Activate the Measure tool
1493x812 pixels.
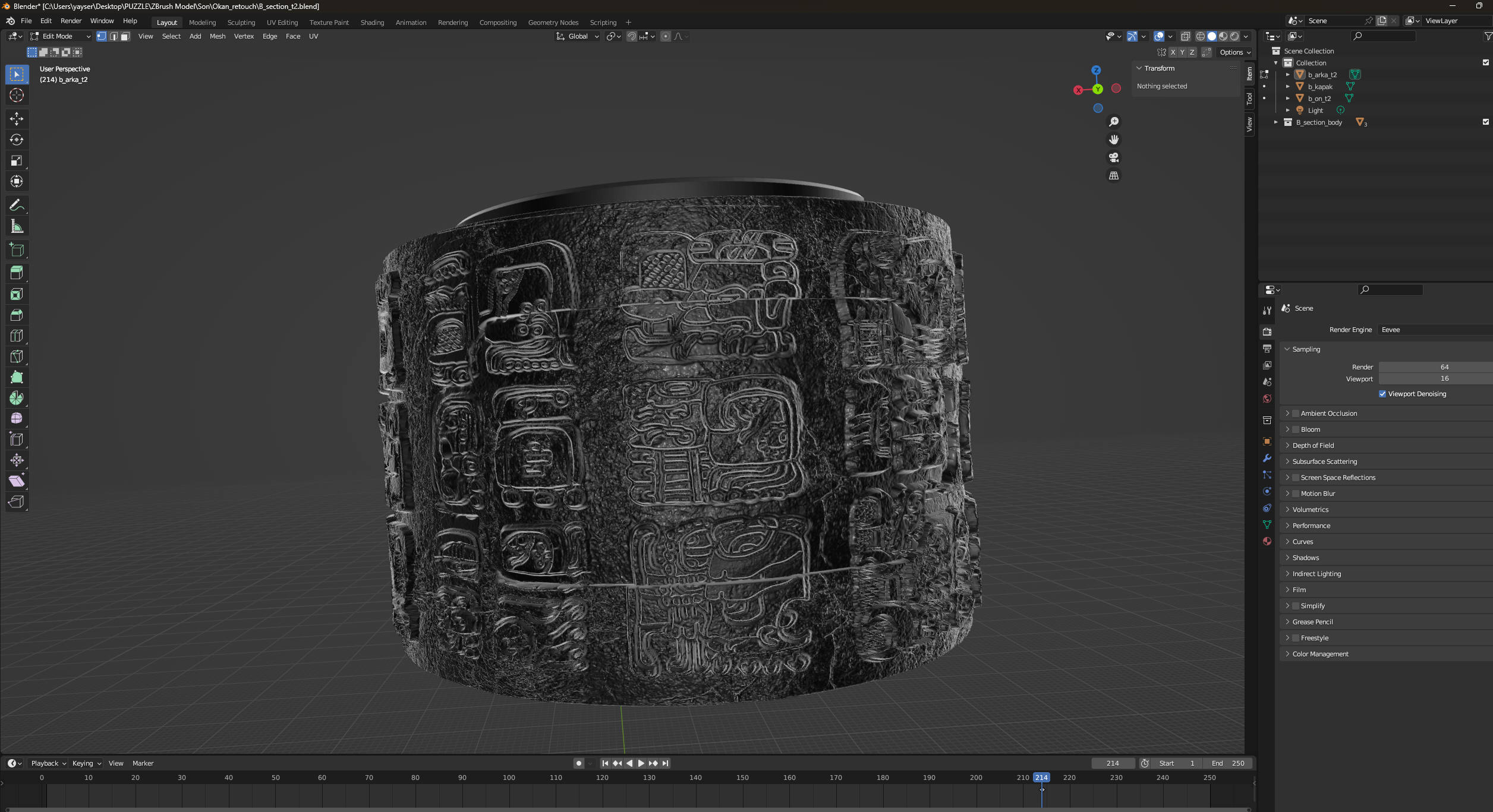[x=17, y=226]
